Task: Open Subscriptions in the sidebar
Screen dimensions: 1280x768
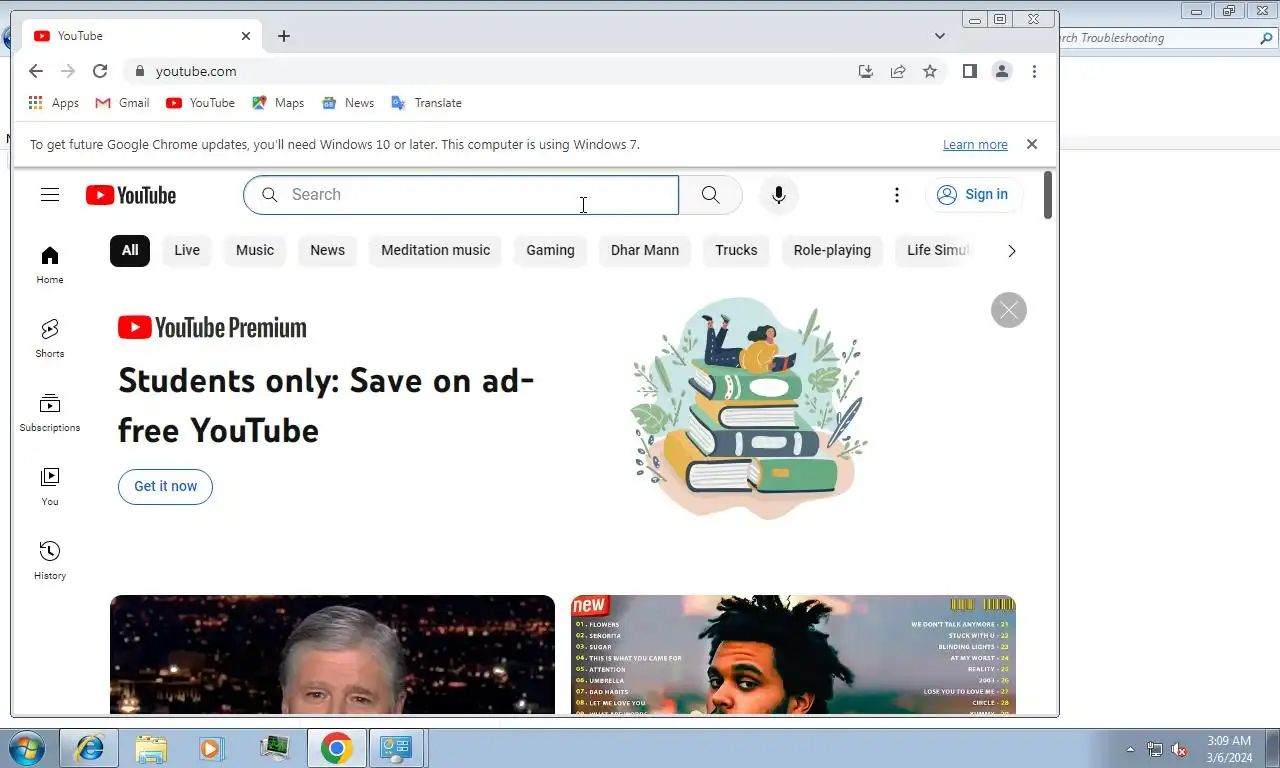Action: [50, 413]
